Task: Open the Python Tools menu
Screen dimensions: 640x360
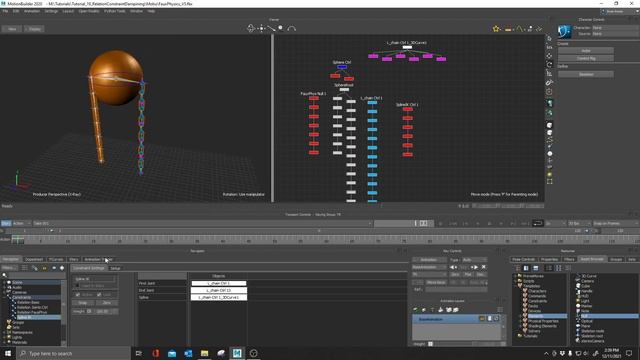Action: pos(115,11)
